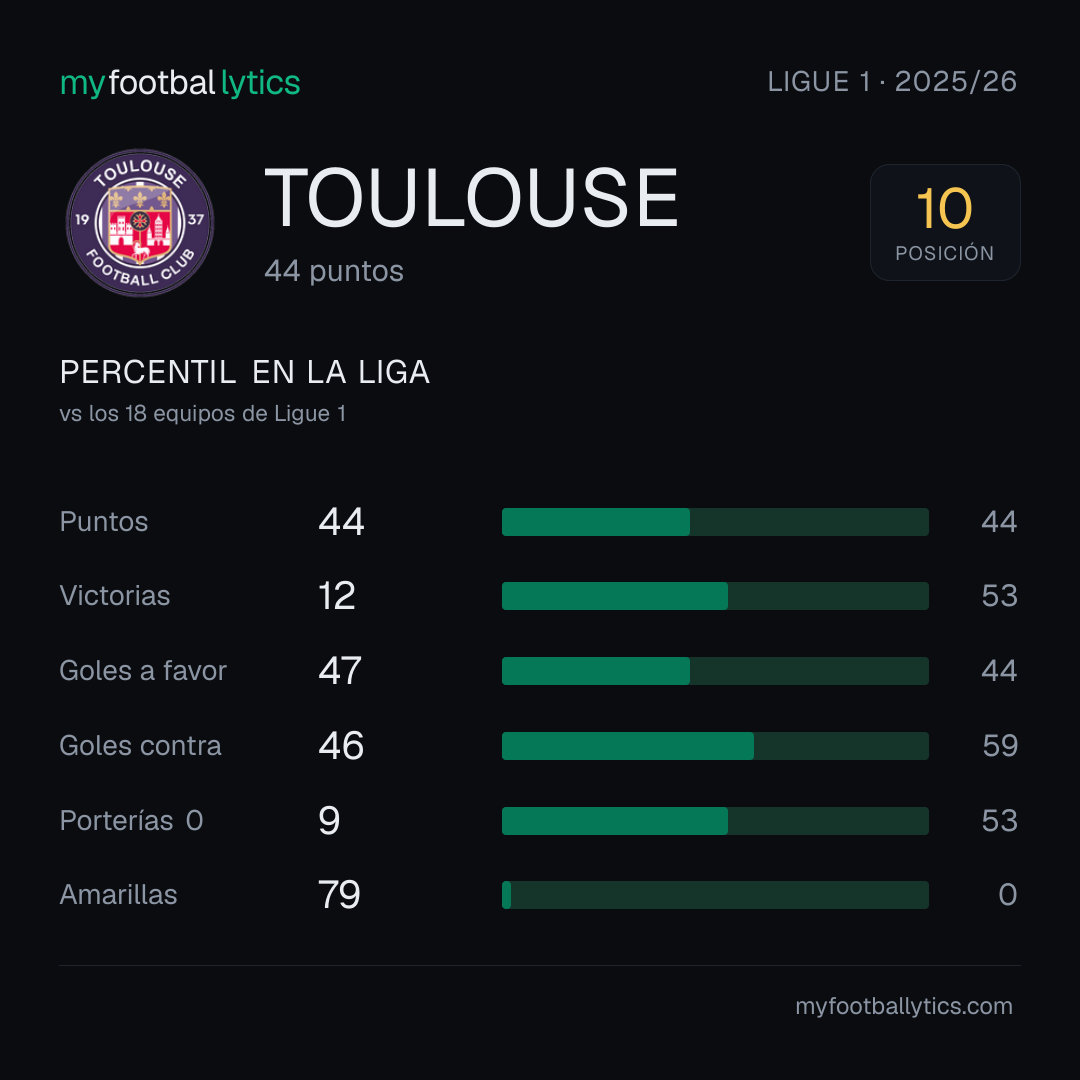Viewport: 1080px width, 1080px height.
Task: Click the Victorias percentile bar
Action: tap(715, 596)
